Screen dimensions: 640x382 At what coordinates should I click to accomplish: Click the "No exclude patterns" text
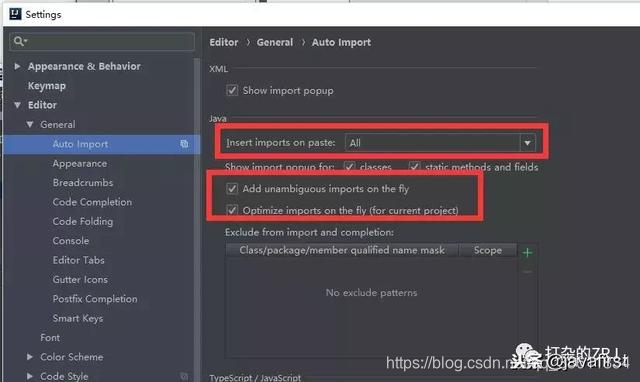pos(371,293)
